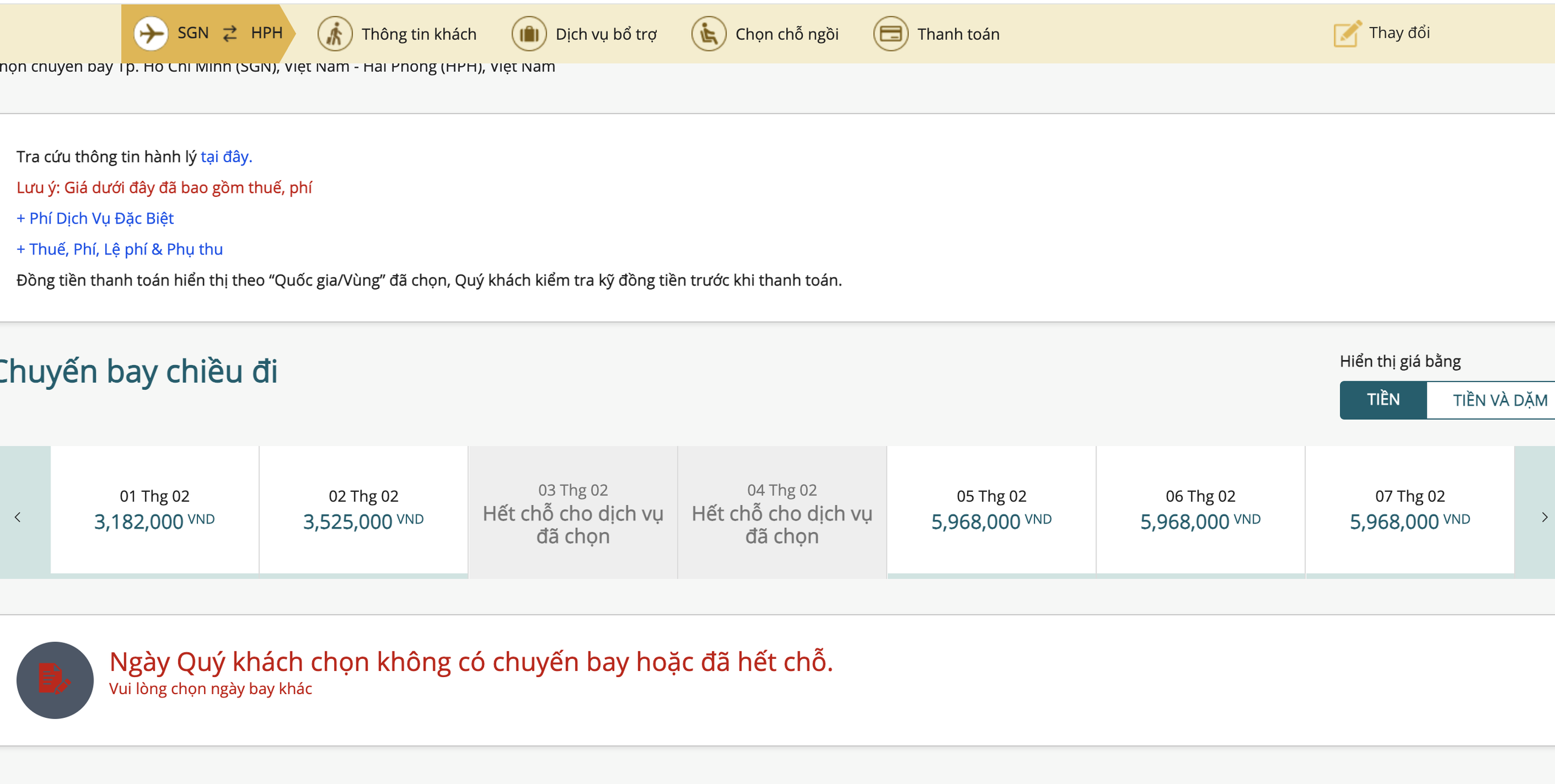Click the credit card payment icon

point(890,33)
